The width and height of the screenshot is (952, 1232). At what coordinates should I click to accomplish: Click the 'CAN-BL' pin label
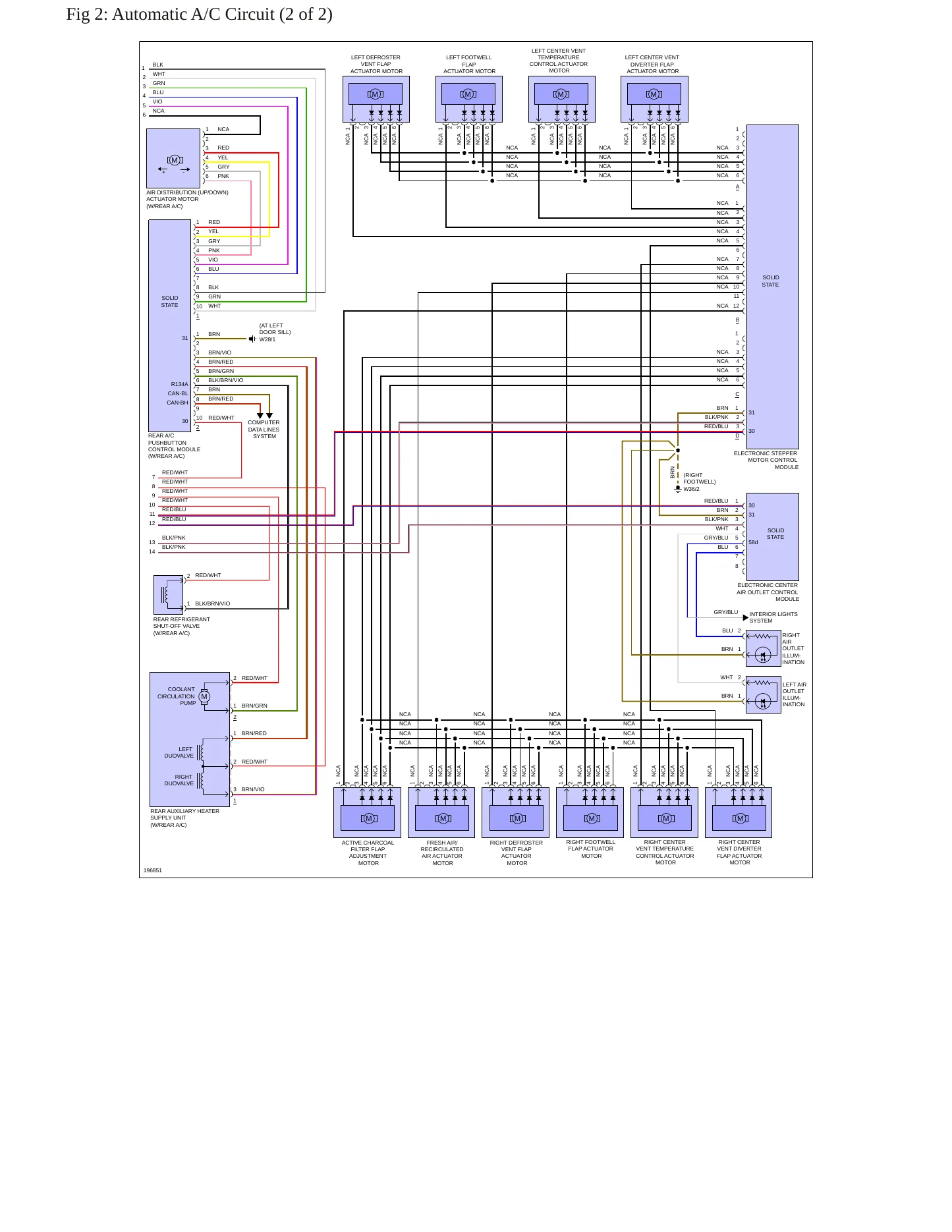click(x=178, y=393)
